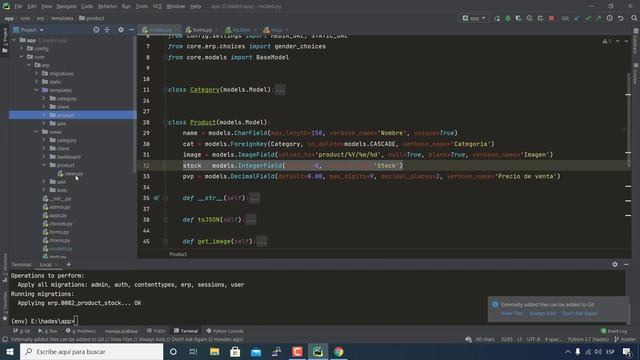Screen dimensions: 640x360
Task: Click the UTF-8 encoding status bar widget
Action: point(533,339)
